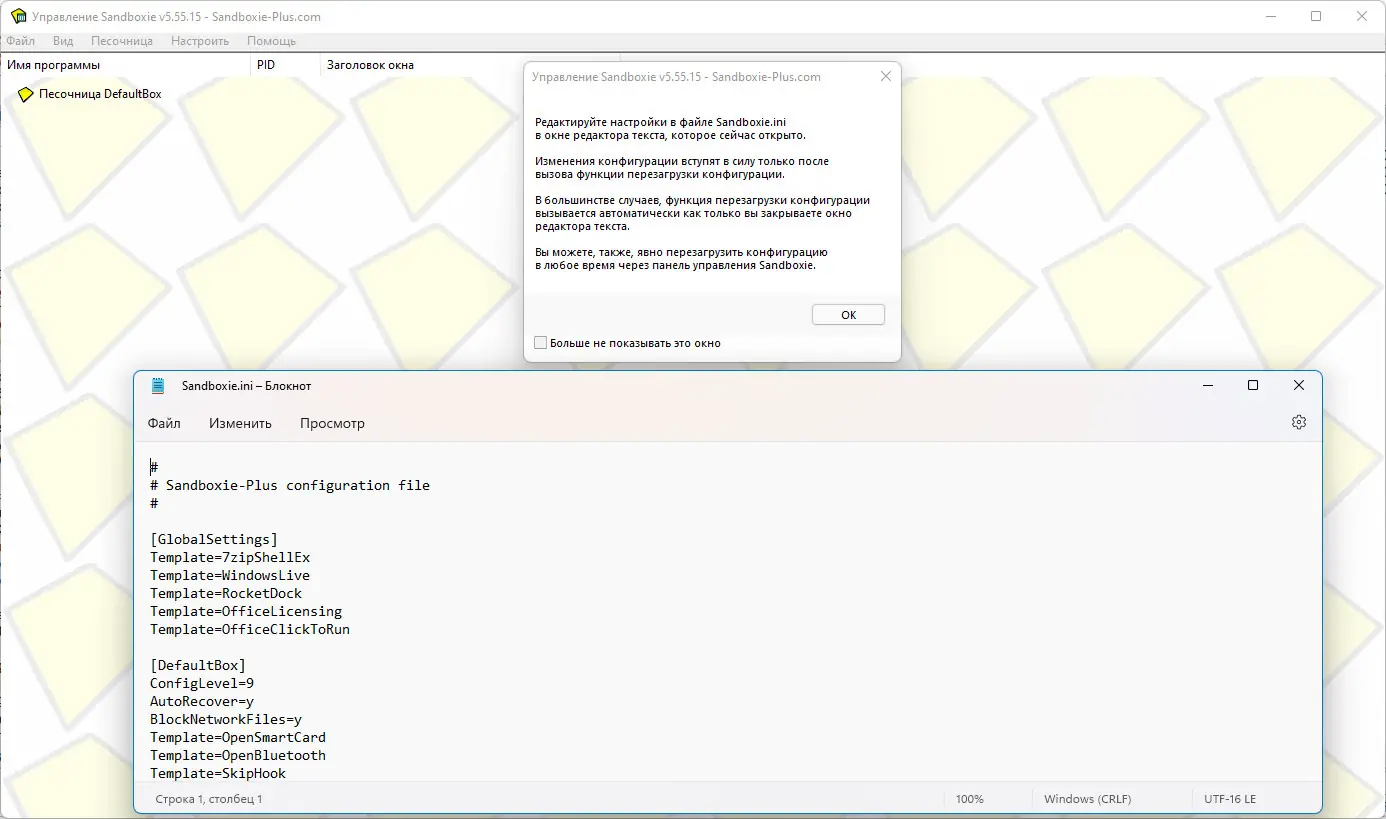Enable the 'Больше не показывать это окно' checkbox

tap(540, 342)
